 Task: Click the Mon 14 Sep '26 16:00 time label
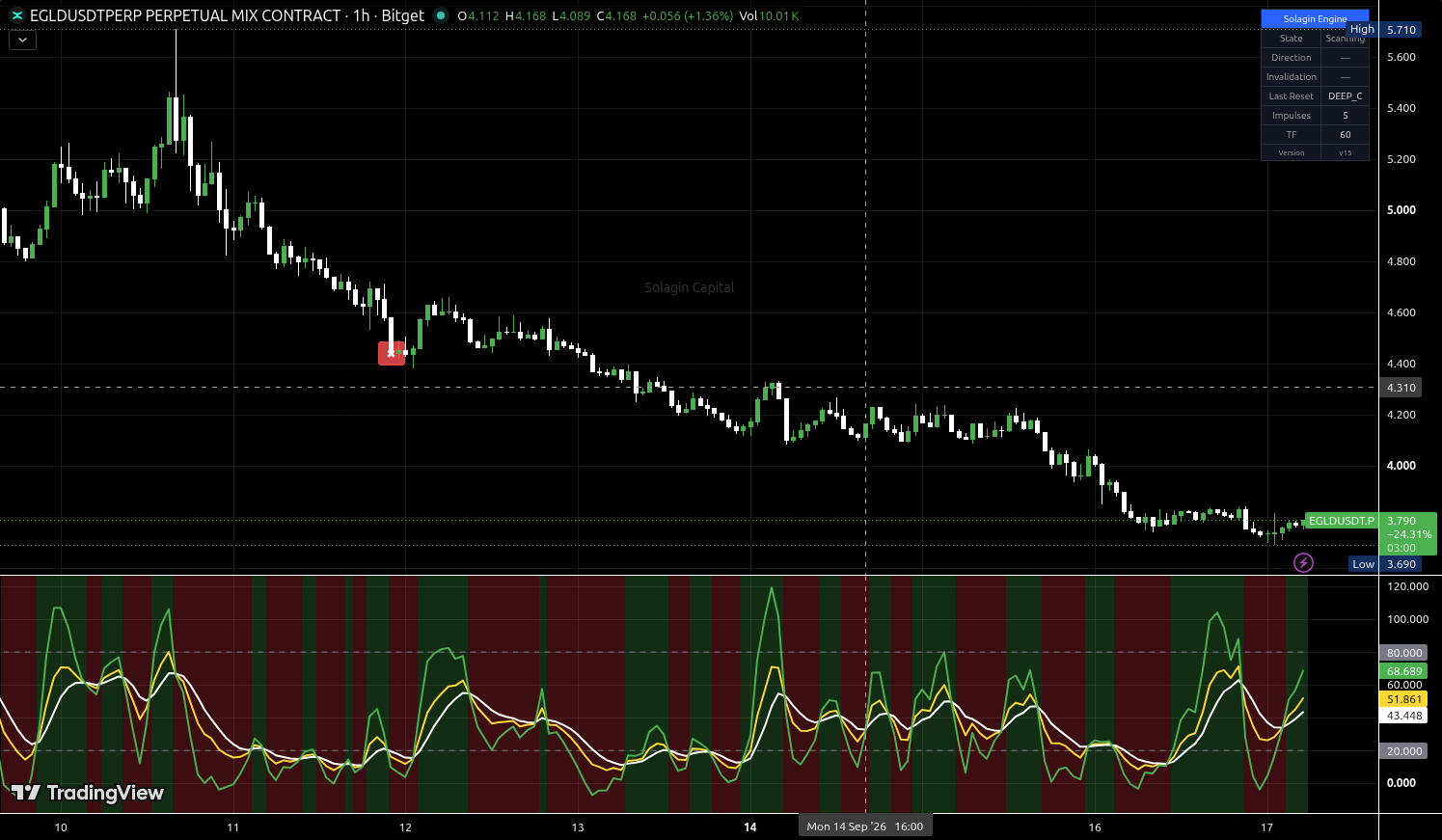(x=865, y=826)
